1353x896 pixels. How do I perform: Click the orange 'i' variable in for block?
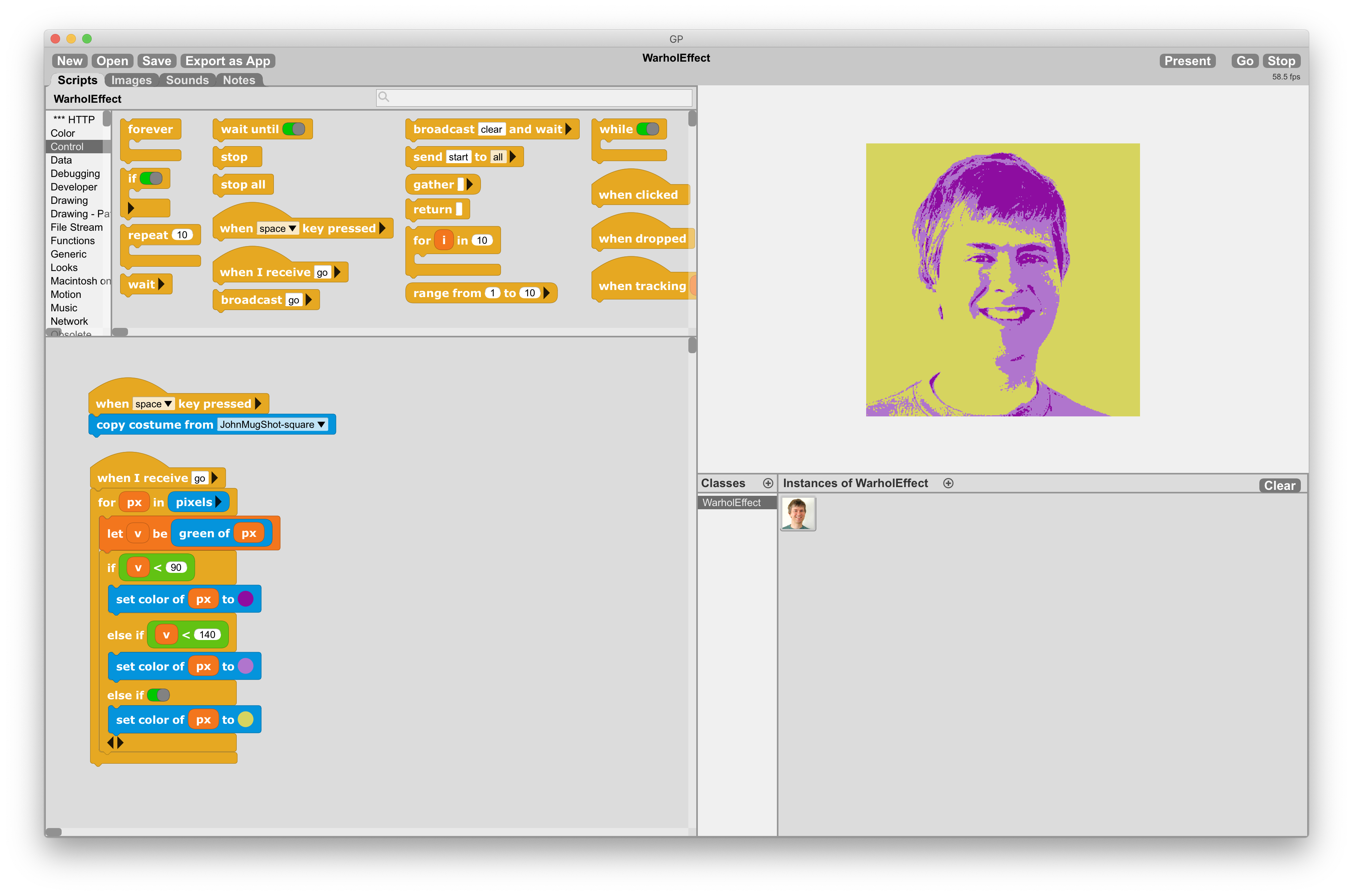[x=444, y=241]
